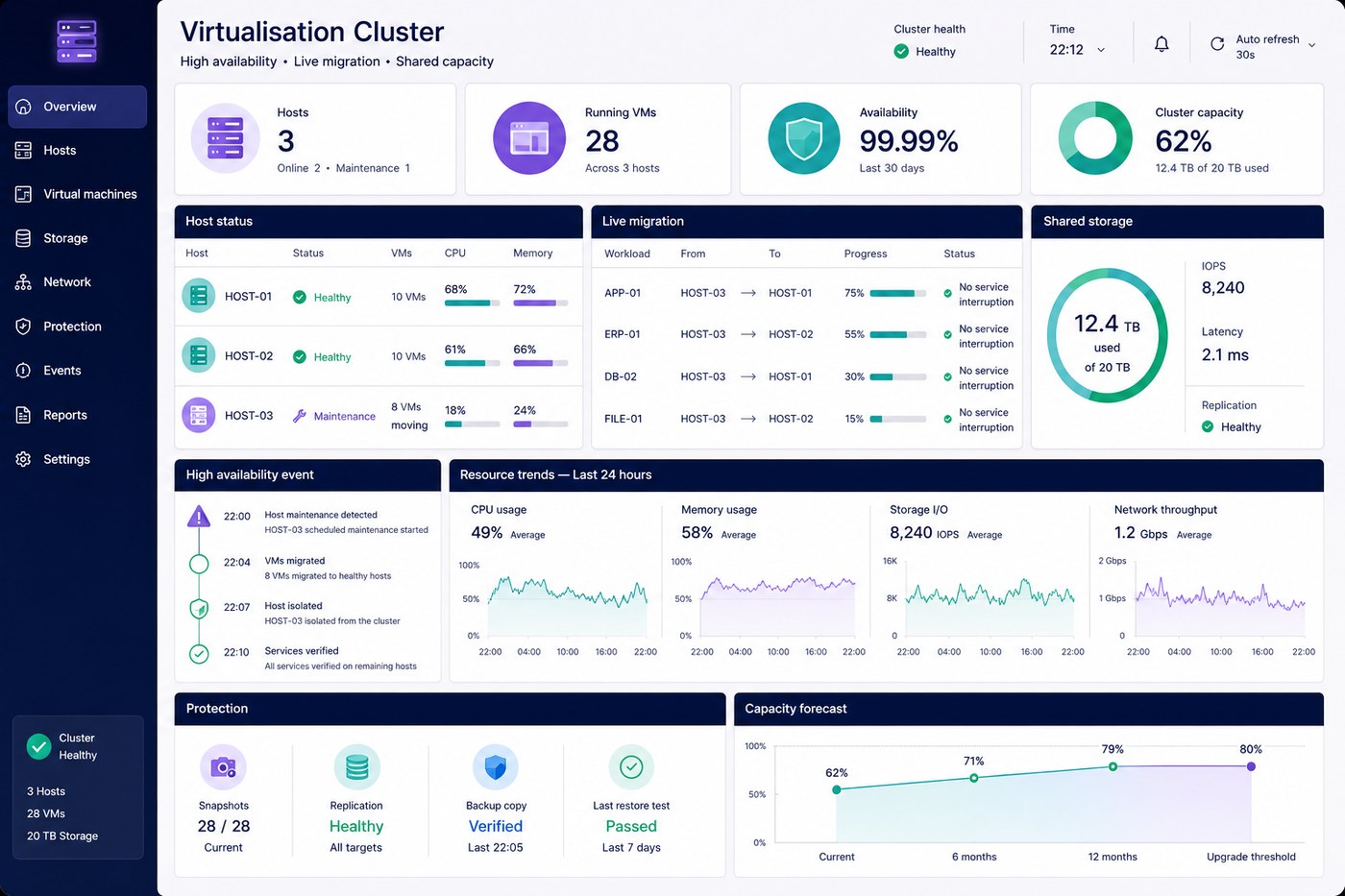This screenshot has height=896, width=1345.
Task: Click the server stack logo above the sidebar
Action: point(77,41)
